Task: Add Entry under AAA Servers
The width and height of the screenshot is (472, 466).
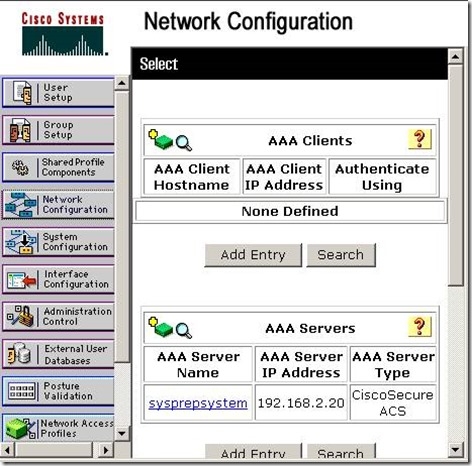Action: (253, 451)
